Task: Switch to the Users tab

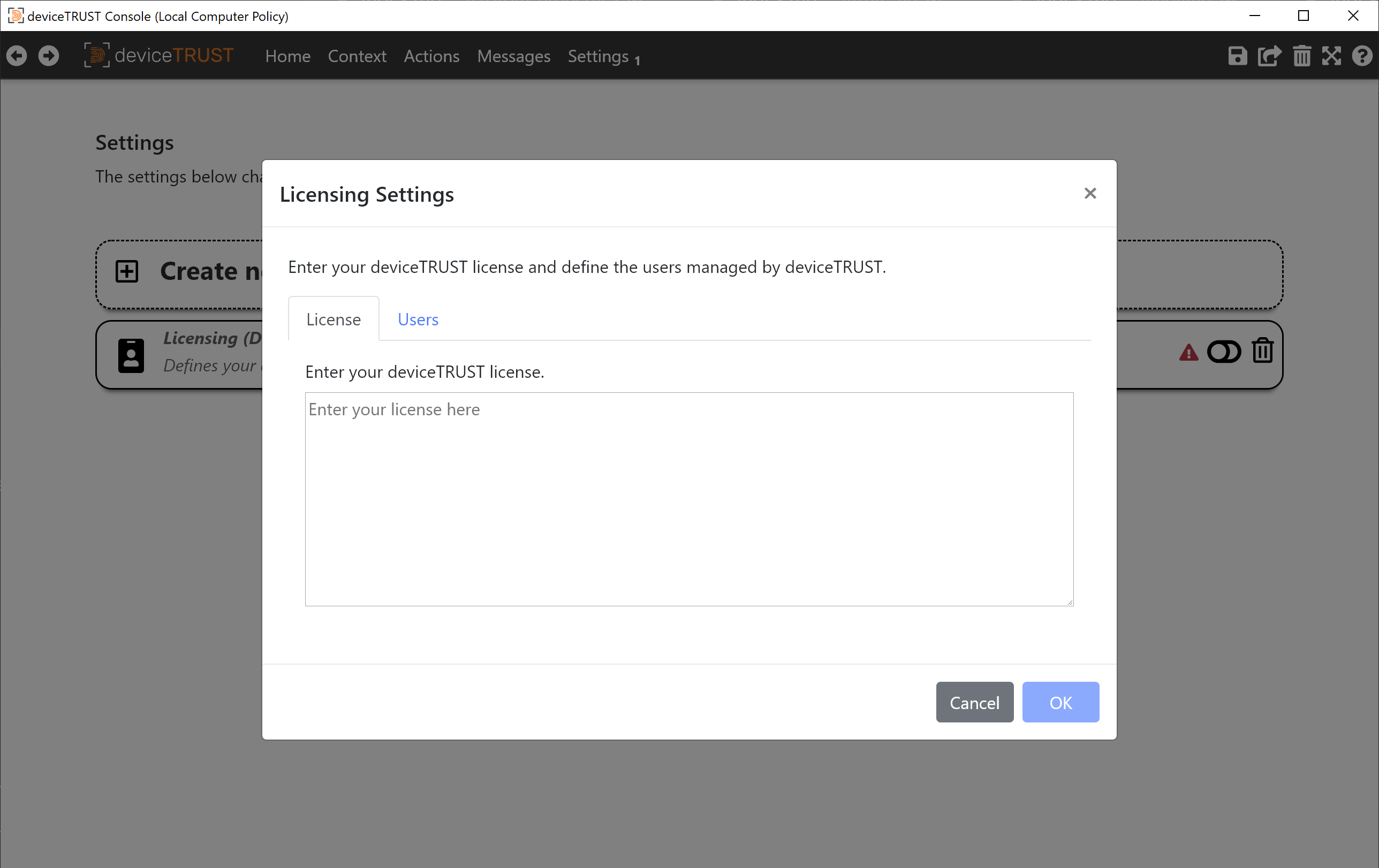Action: click(418, 319)
